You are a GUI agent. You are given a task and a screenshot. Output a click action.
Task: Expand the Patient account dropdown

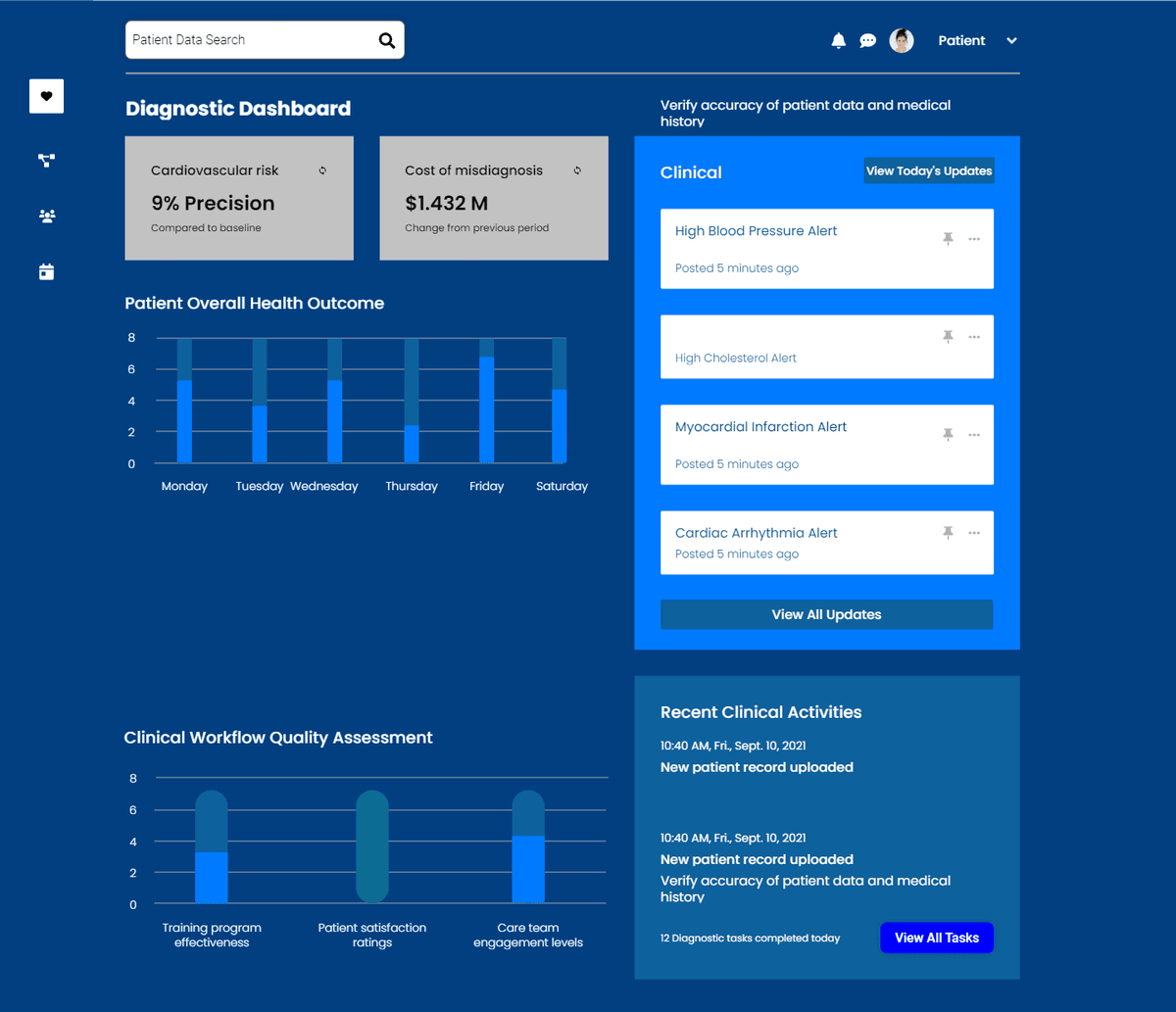coord(1010,40)
